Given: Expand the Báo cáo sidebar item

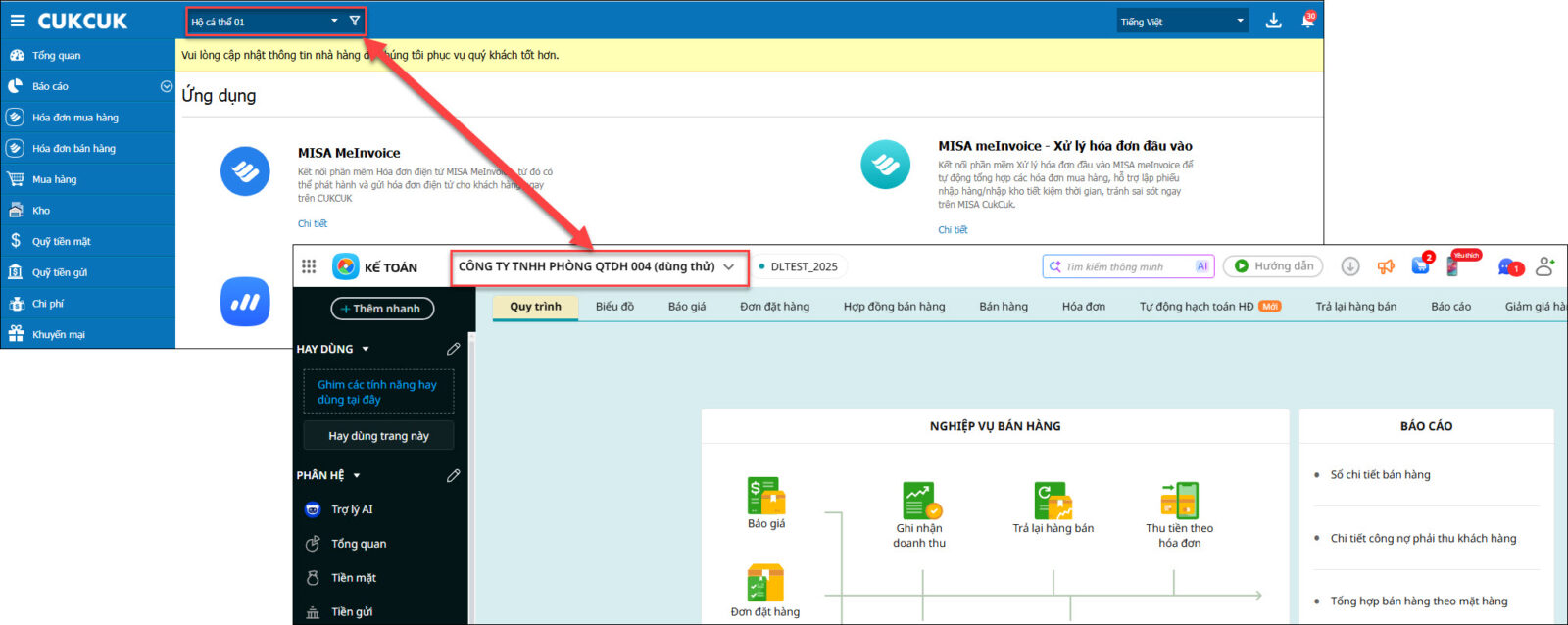Looking at the screenshot, I should tap(166, 86).
